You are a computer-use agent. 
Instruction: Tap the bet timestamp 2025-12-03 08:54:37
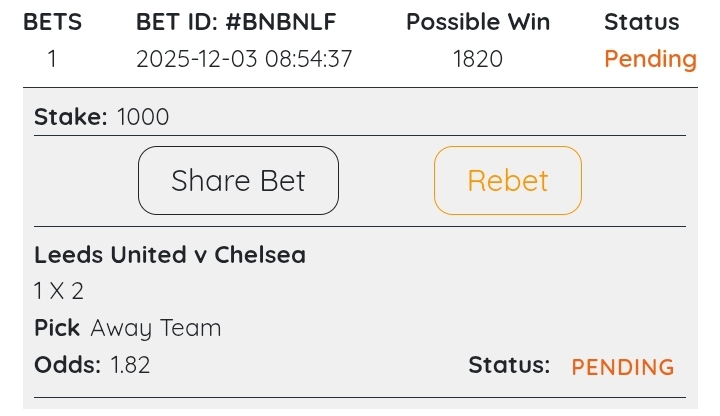[244, 59]
